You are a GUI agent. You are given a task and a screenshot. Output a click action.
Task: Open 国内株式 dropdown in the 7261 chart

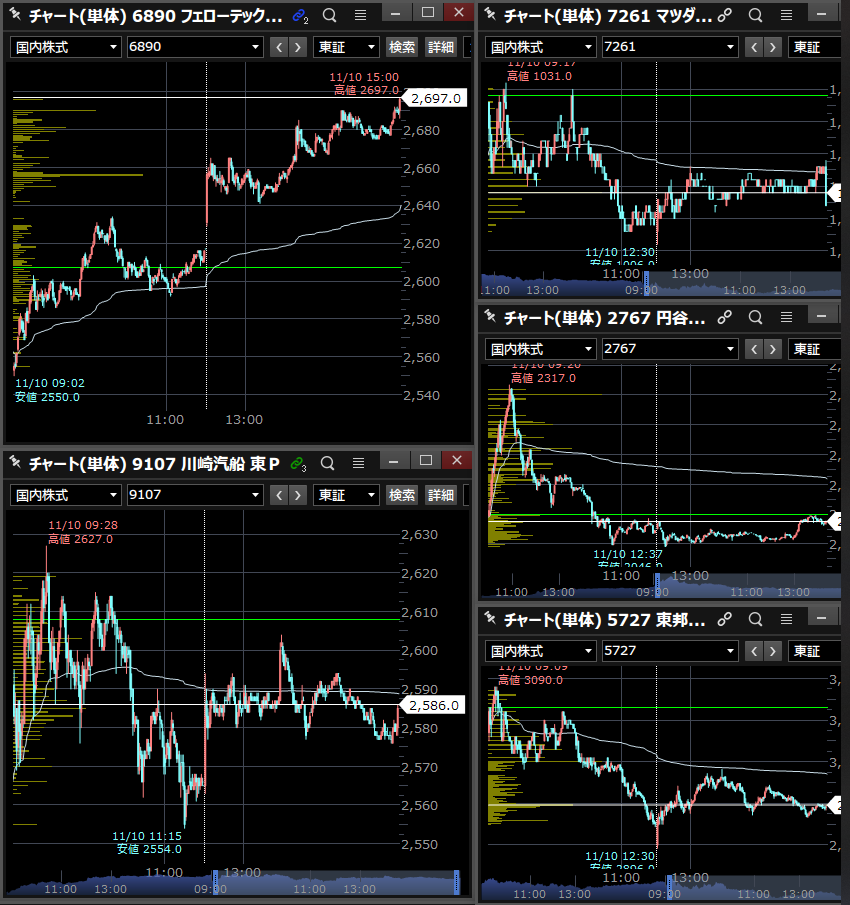pos(541,47)
